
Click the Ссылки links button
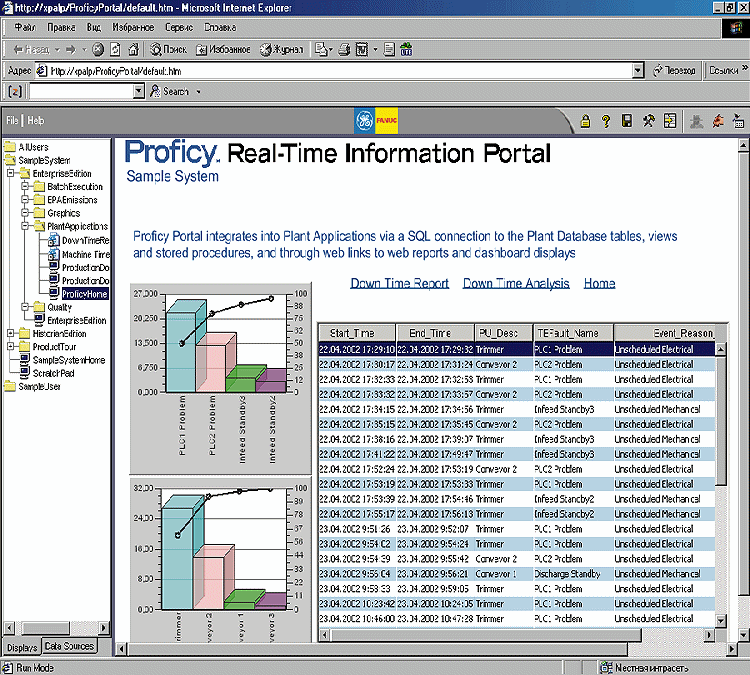point(724,70)
